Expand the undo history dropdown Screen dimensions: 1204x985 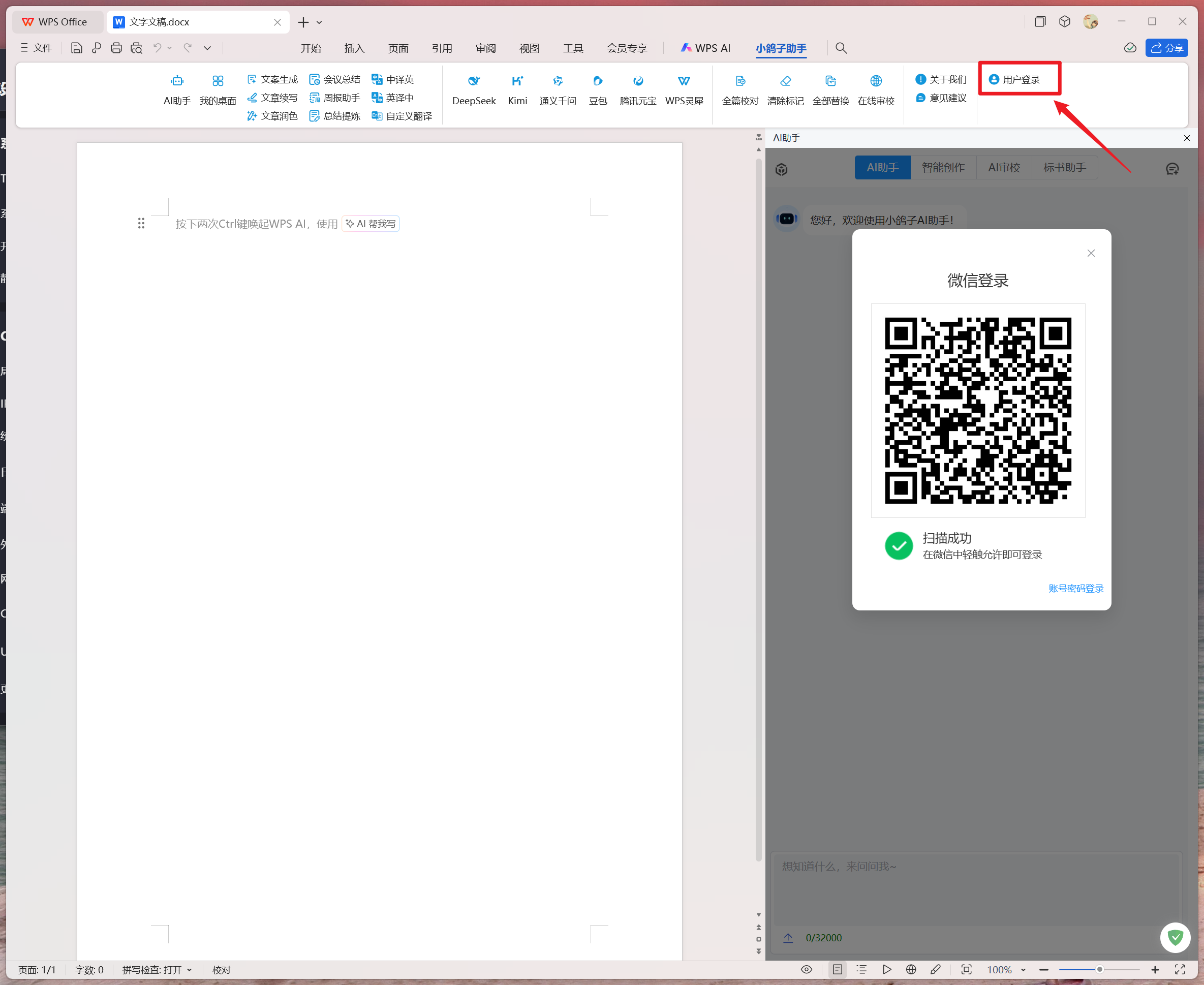tap(170, 48)
